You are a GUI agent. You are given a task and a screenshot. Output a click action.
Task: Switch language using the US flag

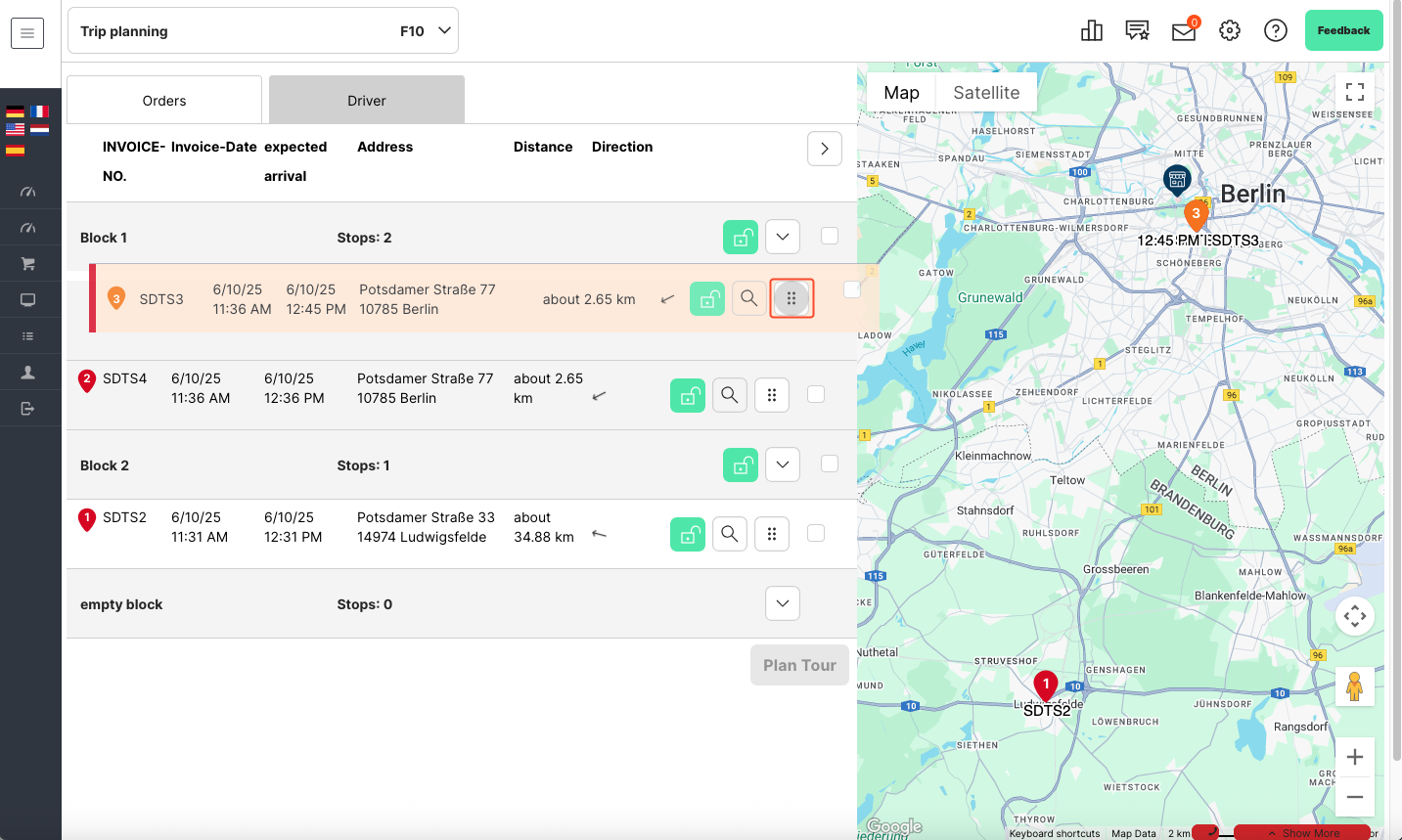point(15,129)
